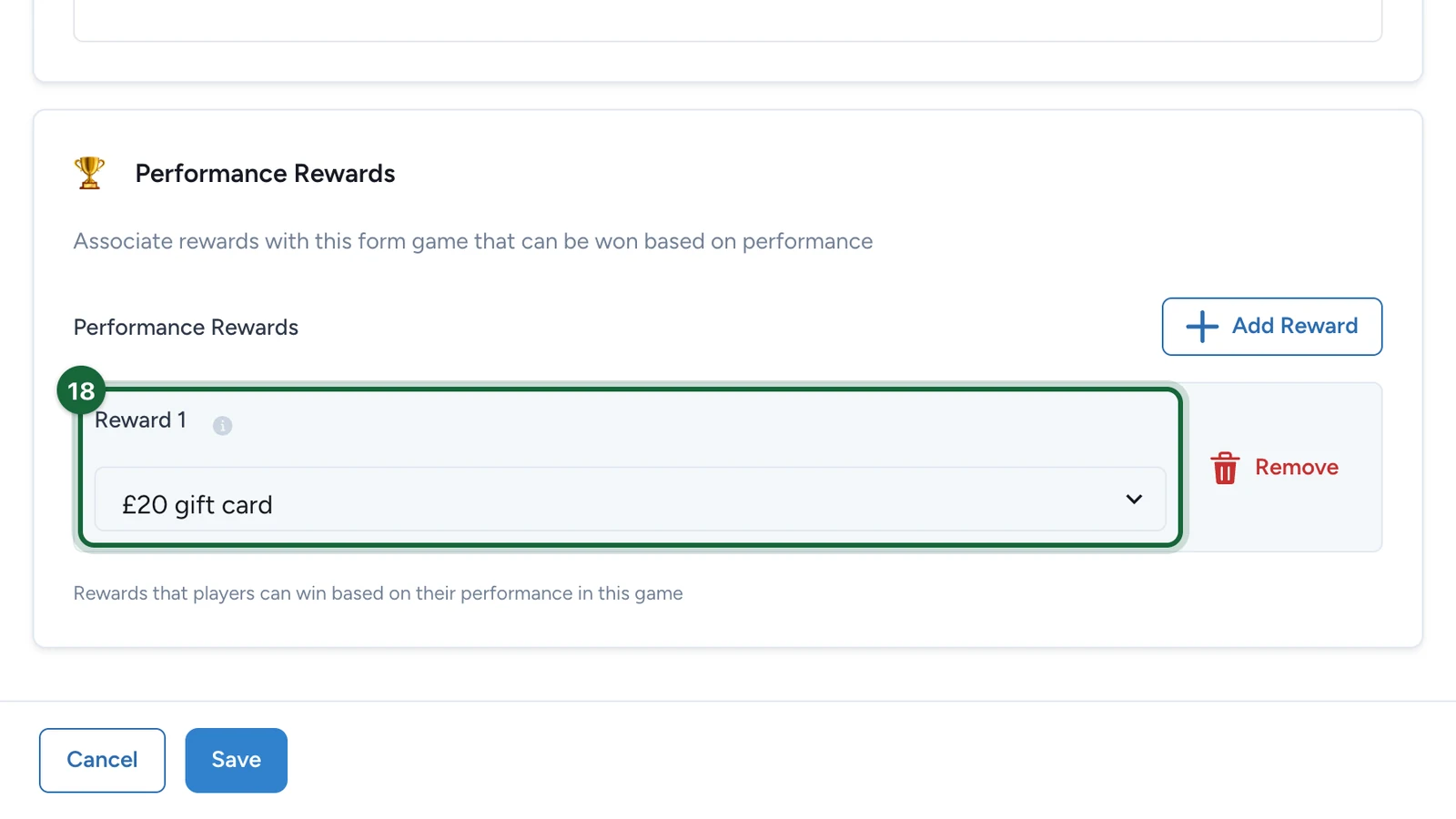
Task: Click the green step 18 badge
Action: (81, 390)
